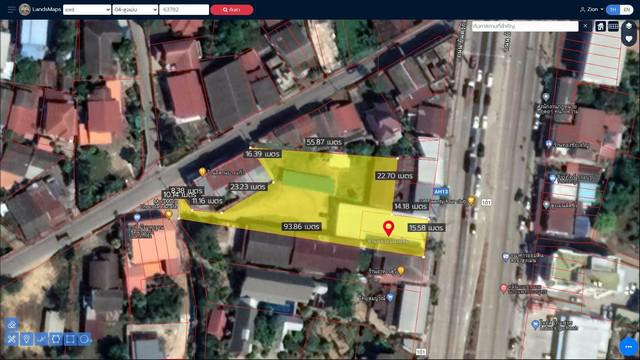This screenshot has height=360, width=640.
Task: Select the eraser clear-drawing tool
Action: click(x=11, y=325)
